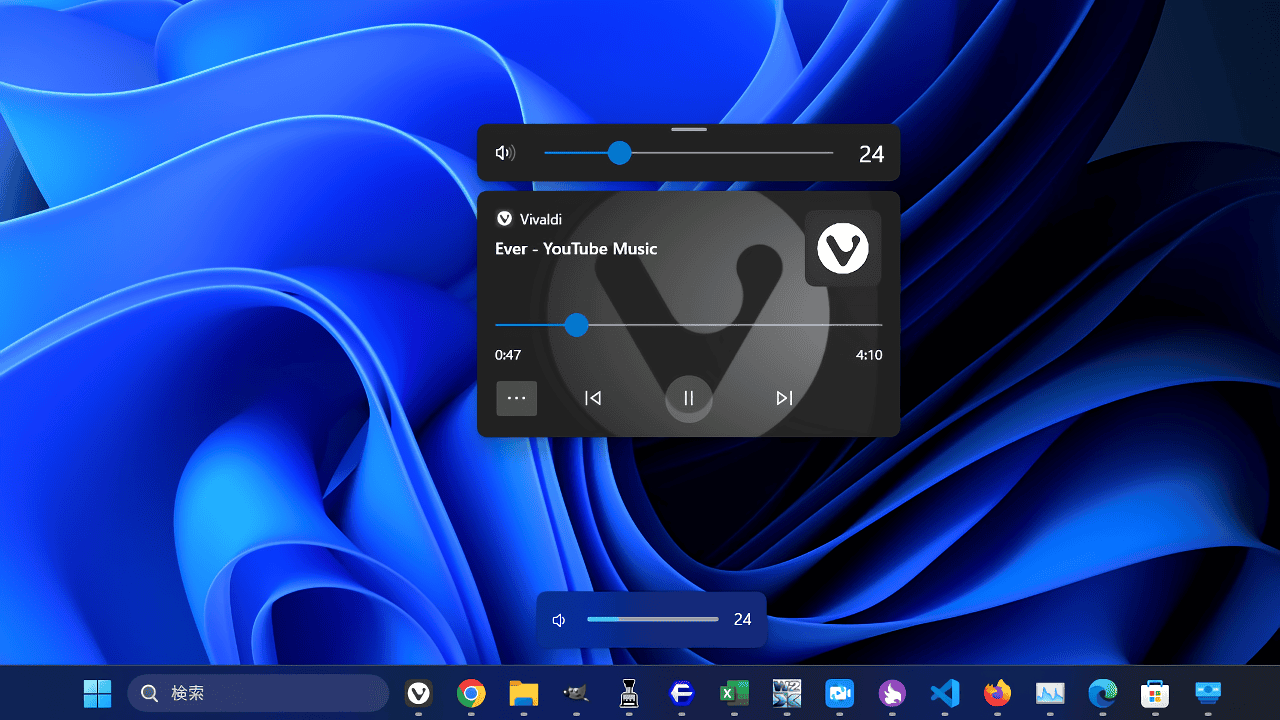Click the elapsed time 0:47
The image size is (1280, 720).
(x=508, y=355)
